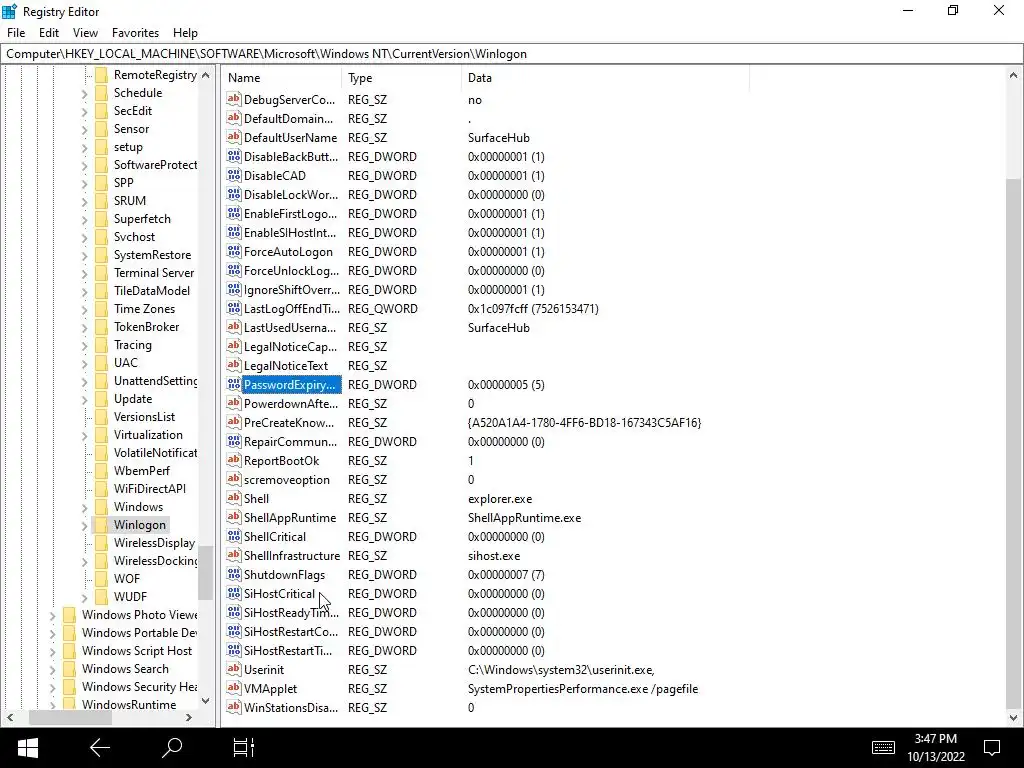1024x768 pixels.
Task: Click the explorer.exe data cell
Action: (500, 499)
